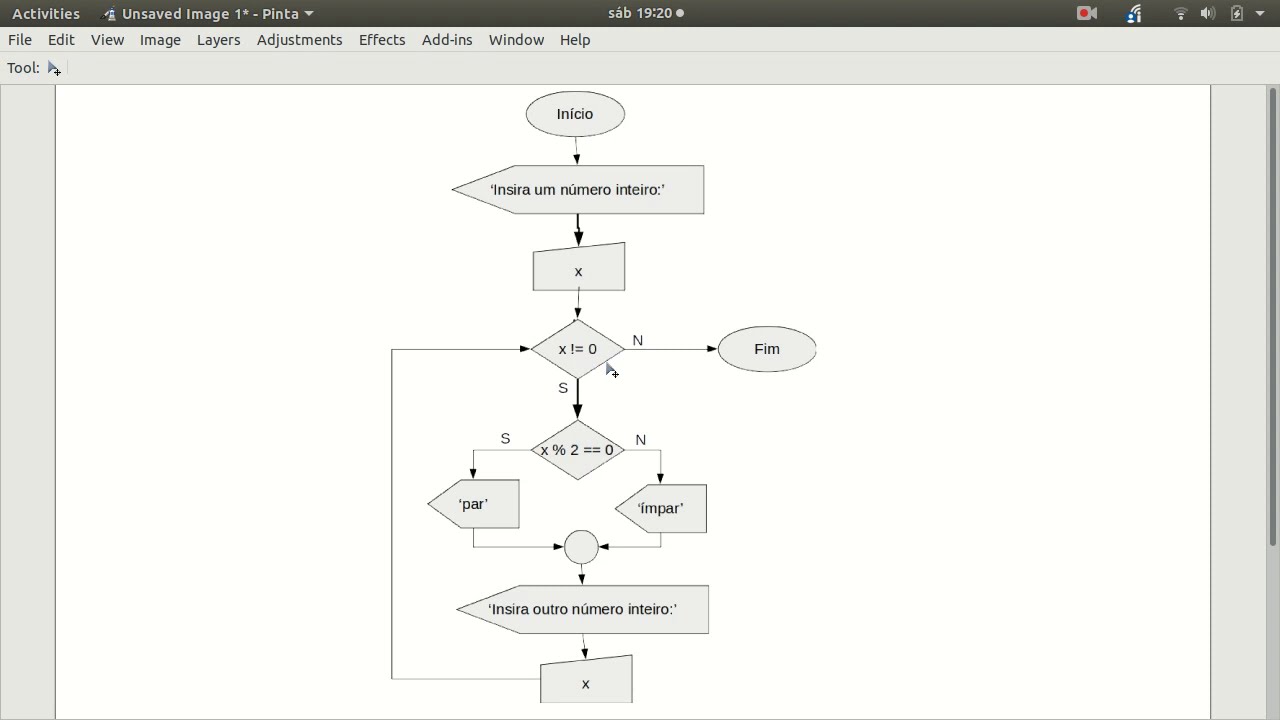Image resolution: width=1280 pixels, height=720 pixels.
Task: Open the Add-ins menu
Action: 447,40
